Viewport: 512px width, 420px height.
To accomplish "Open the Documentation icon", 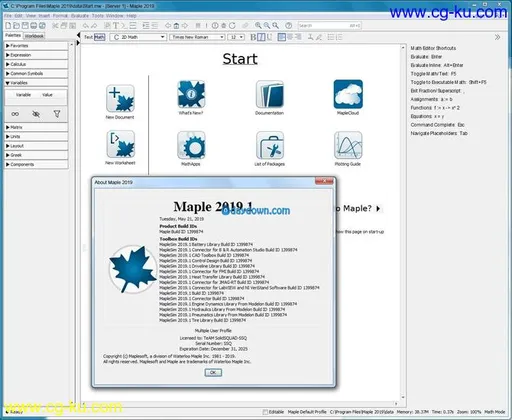I will pyautogui.click(x=270, y=94).
